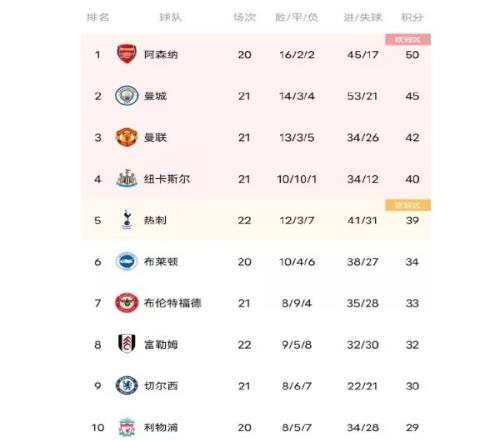Click the Liverpool club crest
Image resolution: width=500 pixels, height=440 pixels.
[x=127, y=427]
